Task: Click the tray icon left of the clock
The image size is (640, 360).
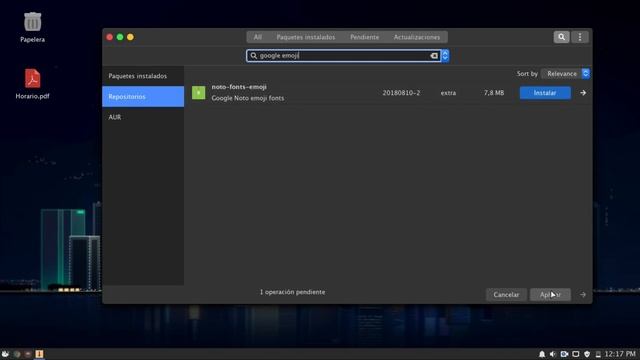Action: 598,354
